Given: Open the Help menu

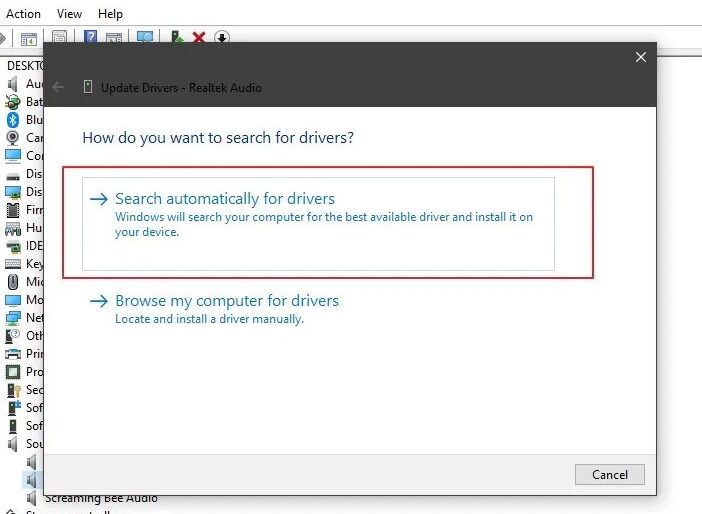Looking at the screenshot, I should pyautogui.click(x=110, y=14).
